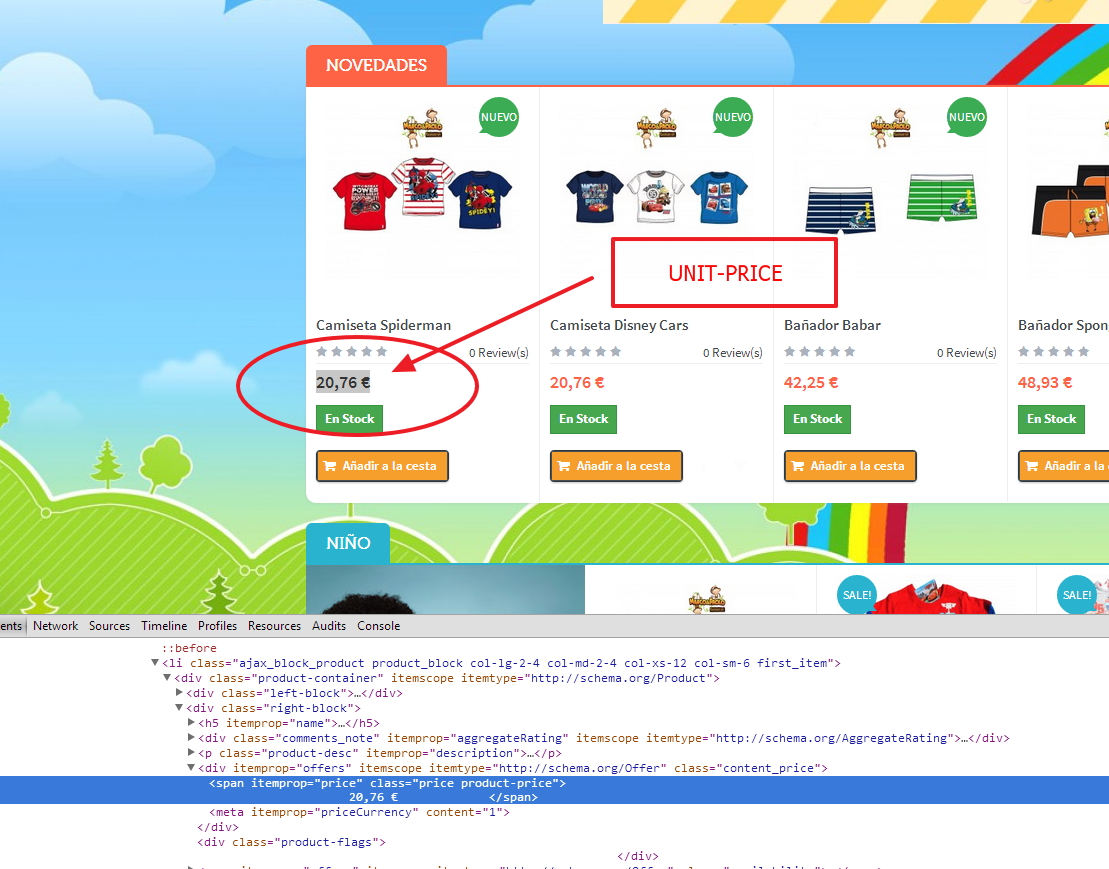Click the 20,76 € price of Camiseta Disney Cars
The image size is (1109, 869).
click(577, 383)
